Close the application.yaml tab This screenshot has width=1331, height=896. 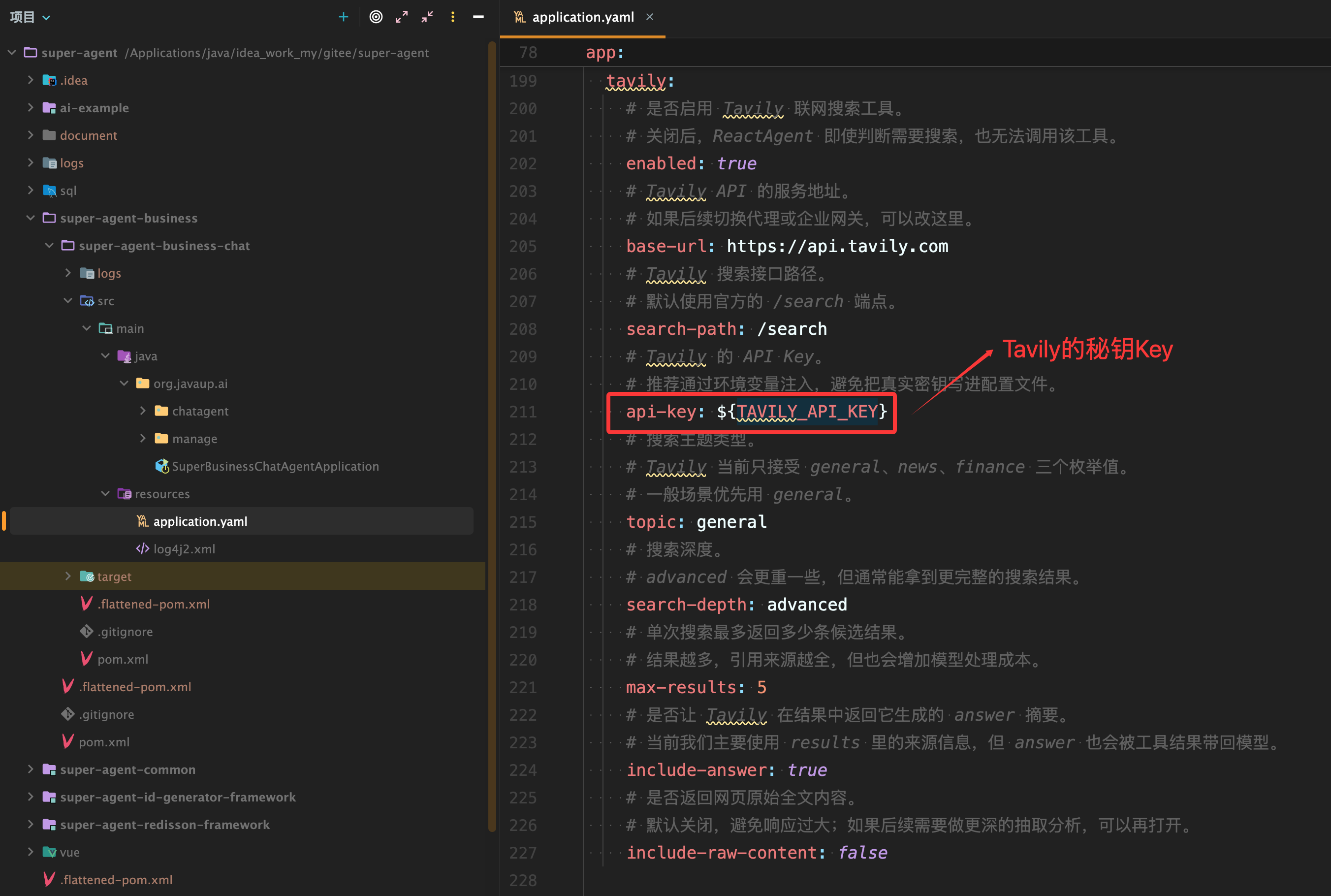point(650,17)
